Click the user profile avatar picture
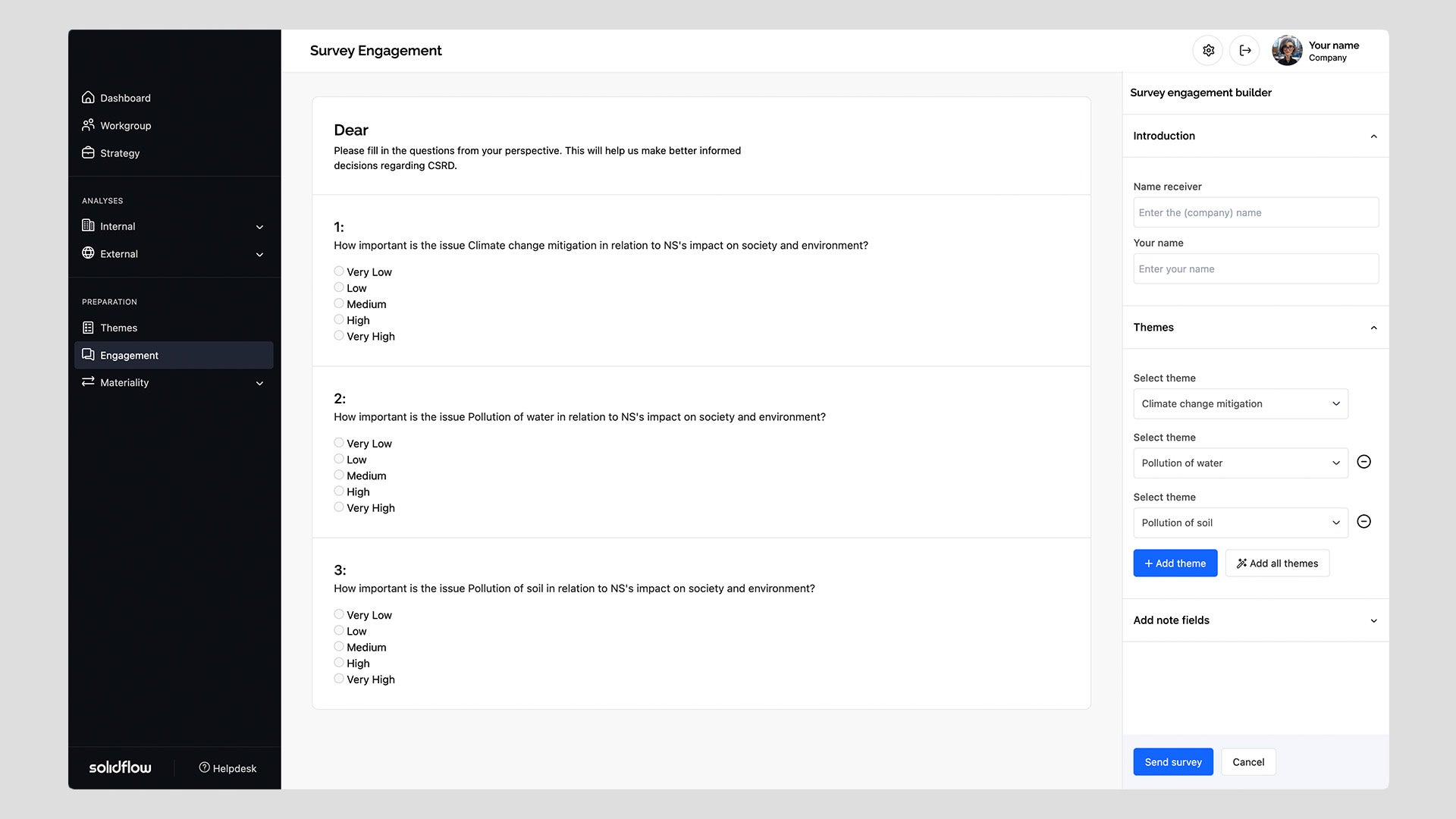Image resolution: width=1456 pixels, height=819 pixels. tap(1287, 50)
